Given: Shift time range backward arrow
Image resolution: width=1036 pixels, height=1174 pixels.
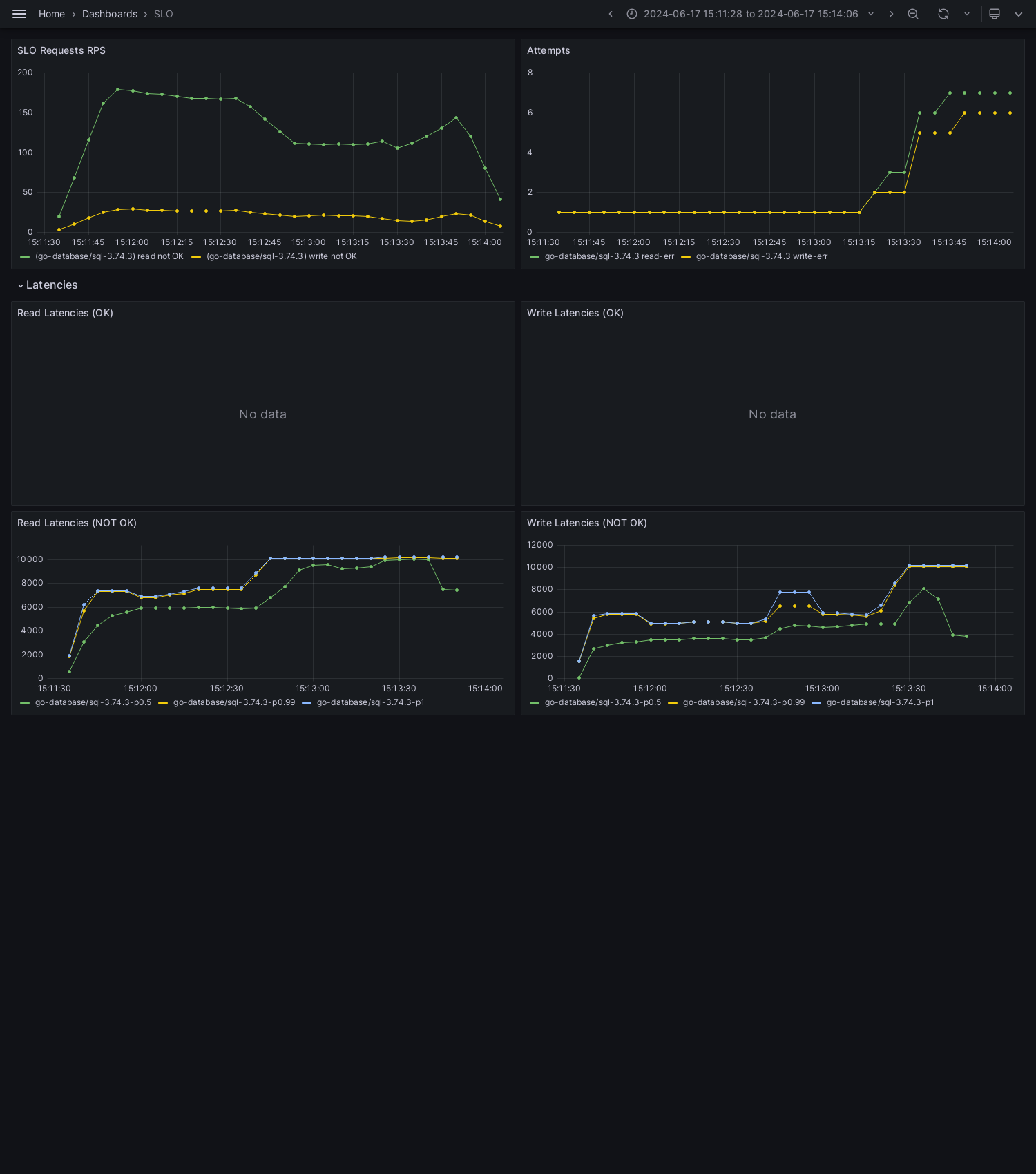Looking at the screenshot, I should click(x=611, y=14).
